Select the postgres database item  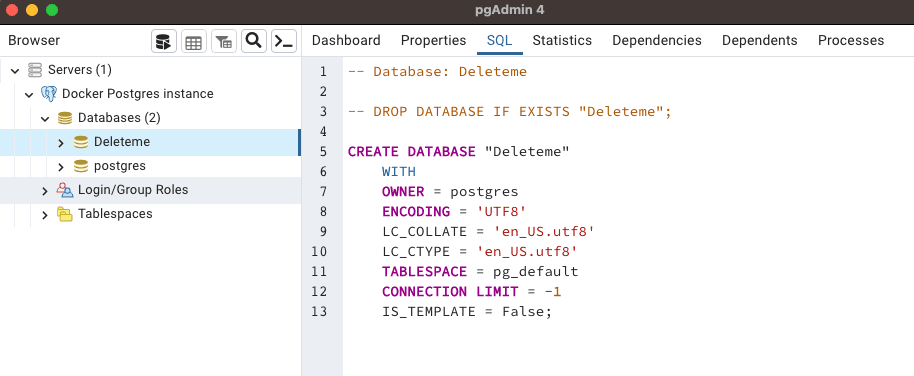119,166
